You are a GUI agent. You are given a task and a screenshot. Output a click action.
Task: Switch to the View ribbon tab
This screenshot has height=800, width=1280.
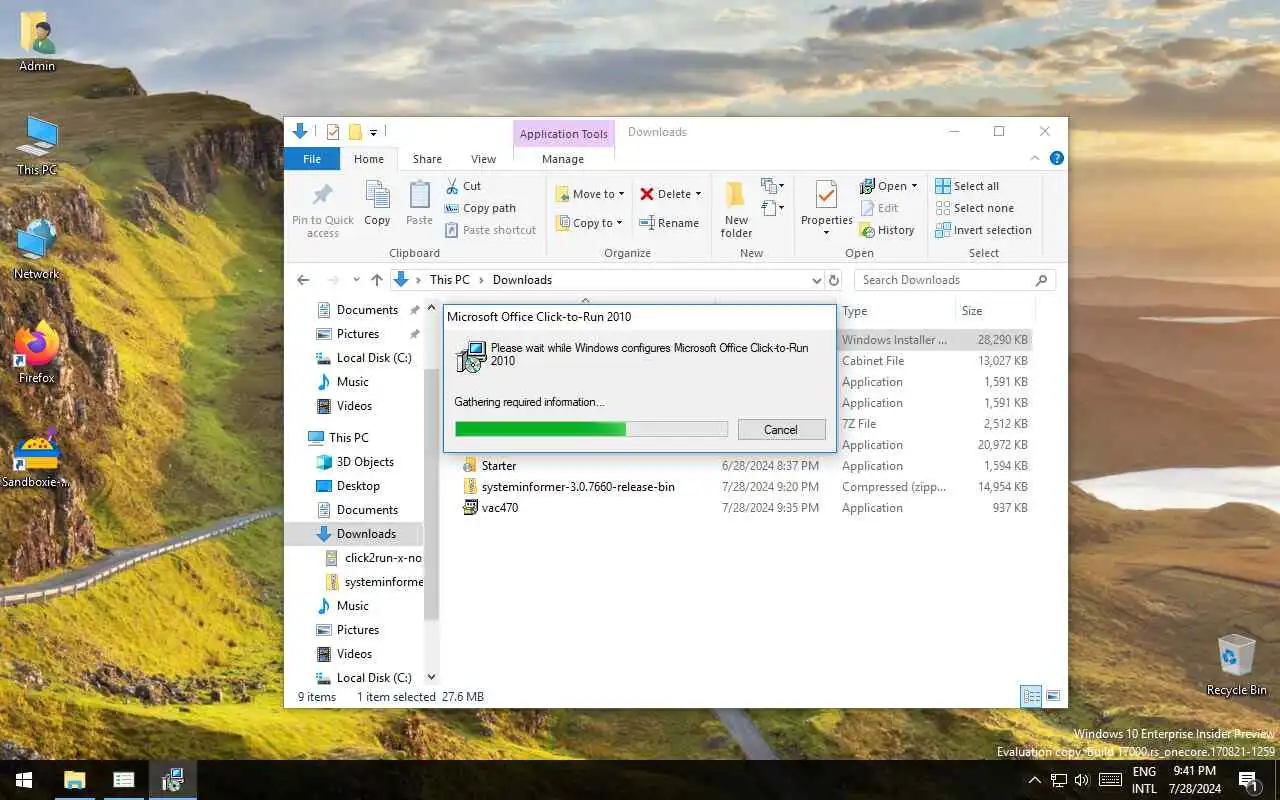[x=483, y=159]
